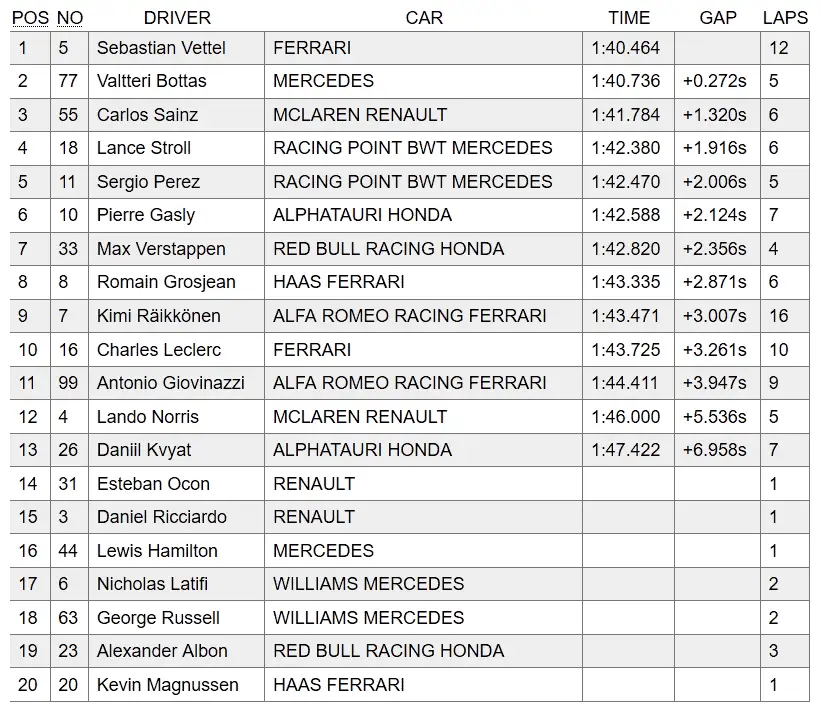Click the 1:47.422 time cell
This screenshot has height=709, width=821.
point(626,450)
